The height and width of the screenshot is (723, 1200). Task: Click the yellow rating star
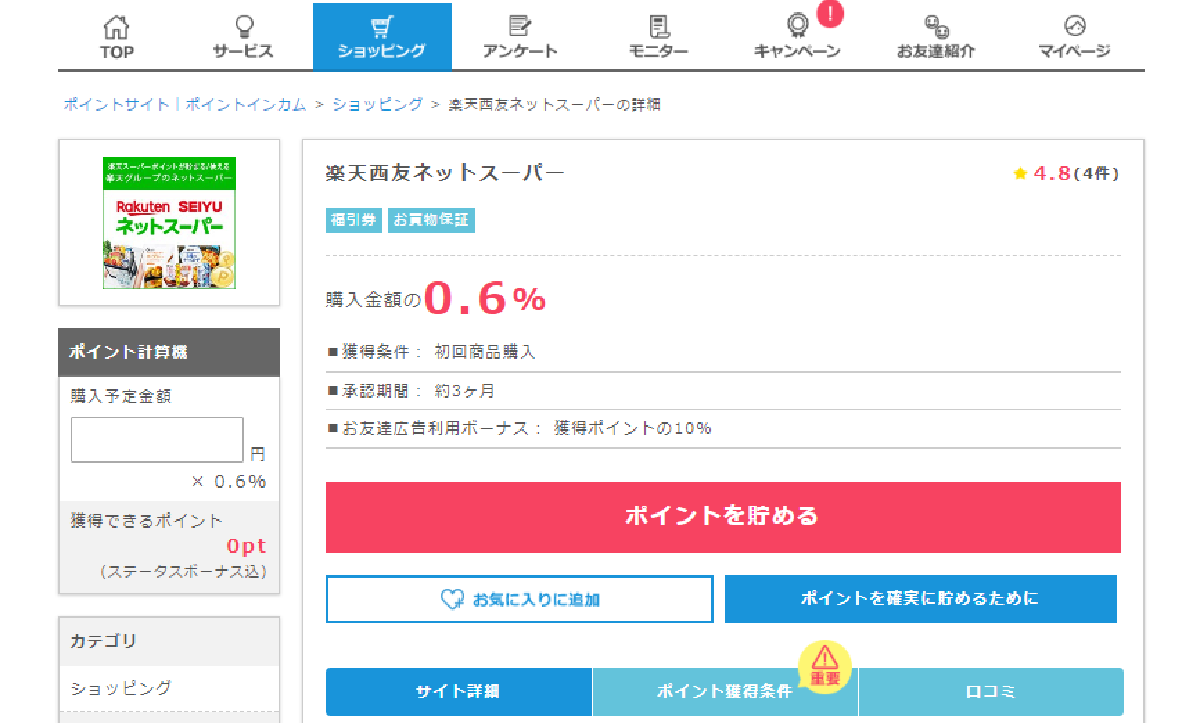(x=1020, y=174)
